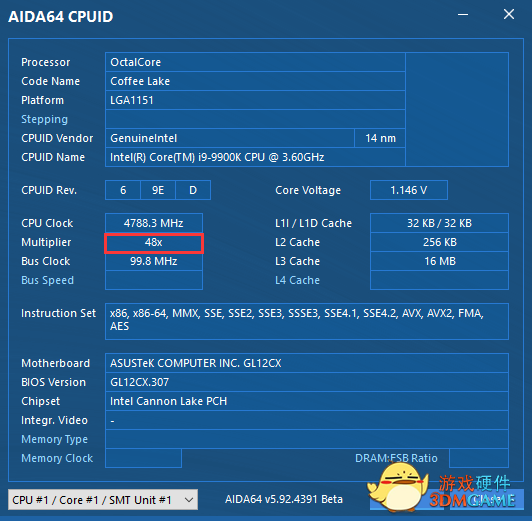Click the 256 KB L2 Cache value

click(439, 242)
